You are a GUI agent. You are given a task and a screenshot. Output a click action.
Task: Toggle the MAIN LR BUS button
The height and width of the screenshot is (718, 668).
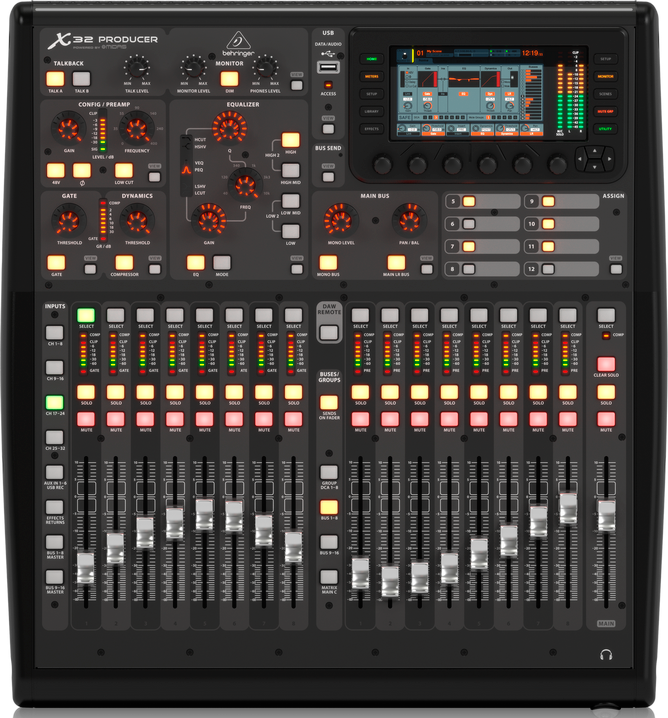click(x=396, y=263)
